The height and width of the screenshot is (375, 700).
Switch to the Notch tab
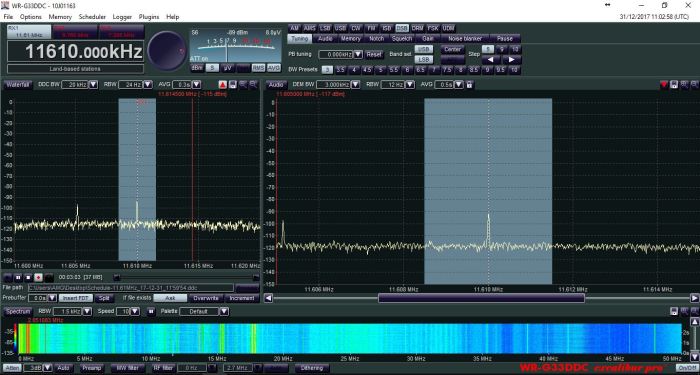pos(377,39)
